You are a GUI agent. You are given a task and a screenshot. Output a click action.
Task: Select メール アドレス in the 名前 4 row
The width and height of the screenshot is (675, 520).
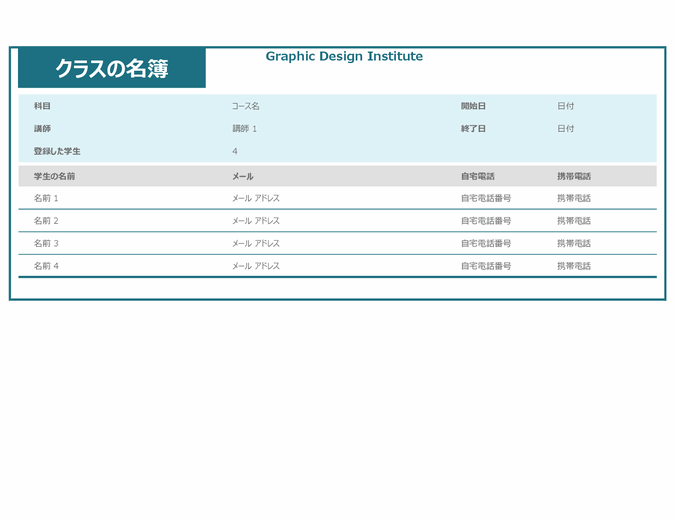click(x=256, y=267)
